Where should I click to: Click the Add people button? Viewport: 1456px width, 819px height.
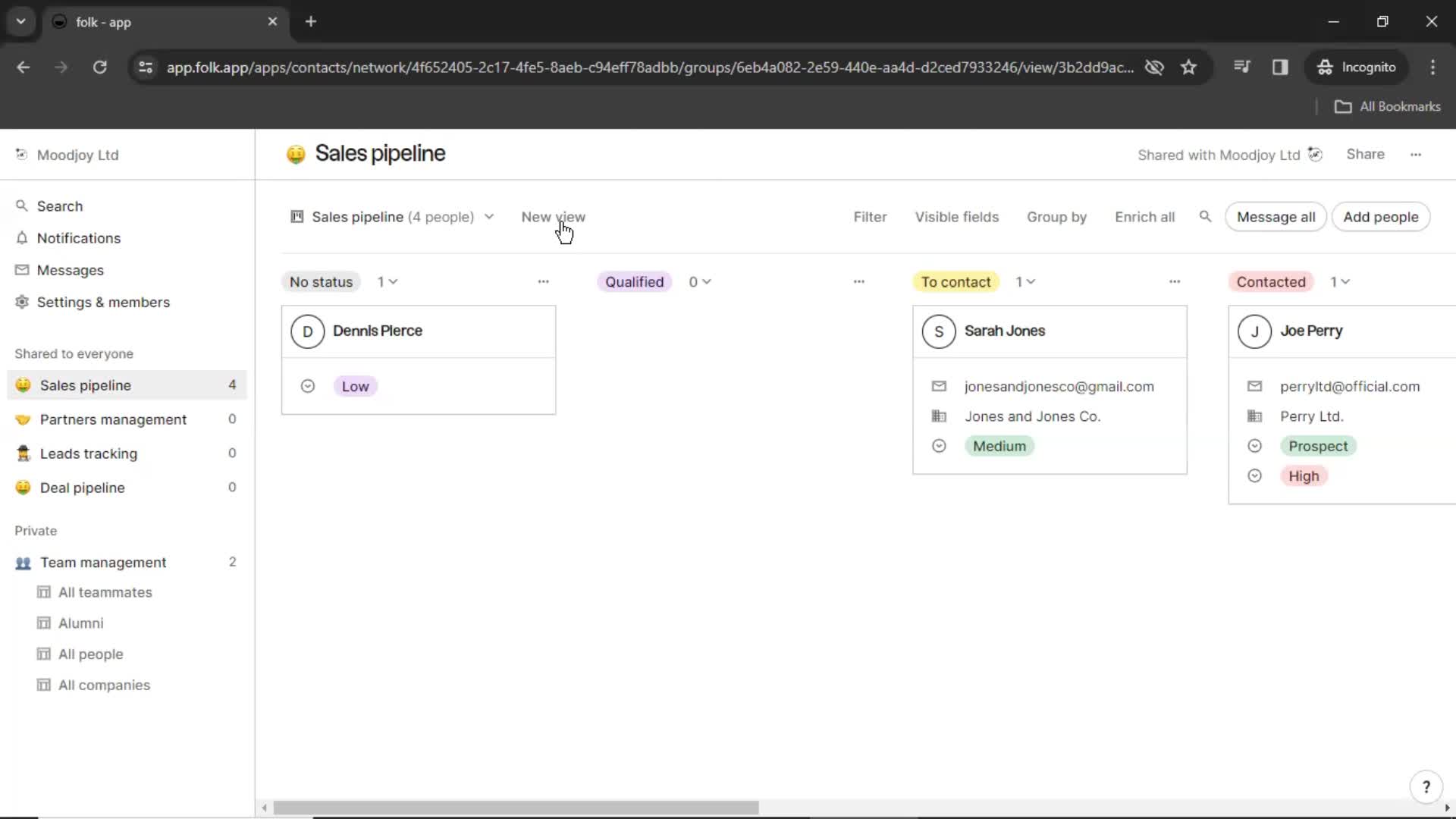tap(1381, 217)
